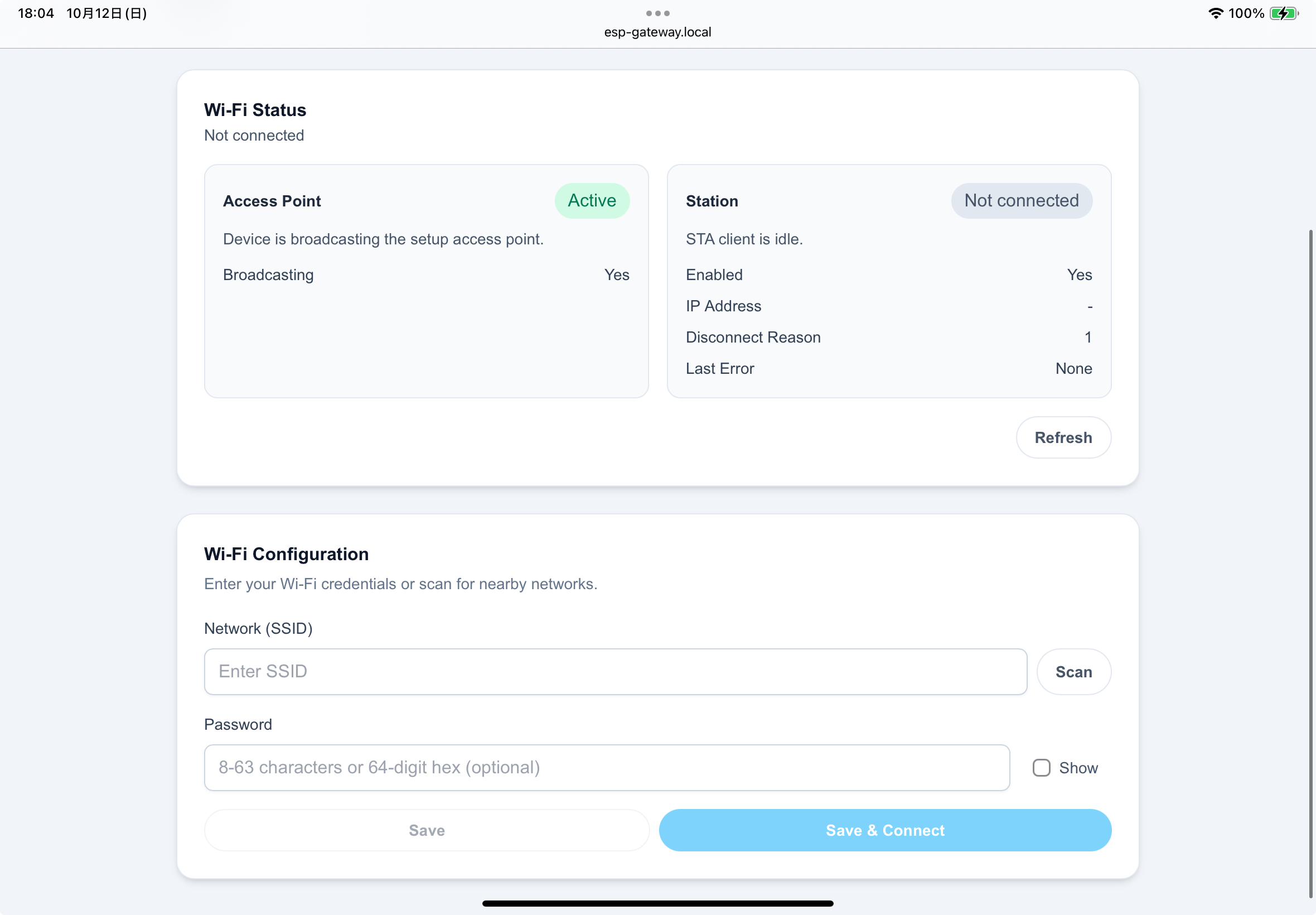This screenshot has width=1316, height=915.
Task: Click the Not connected badge on the Station card
Action: pos(1020,201)
